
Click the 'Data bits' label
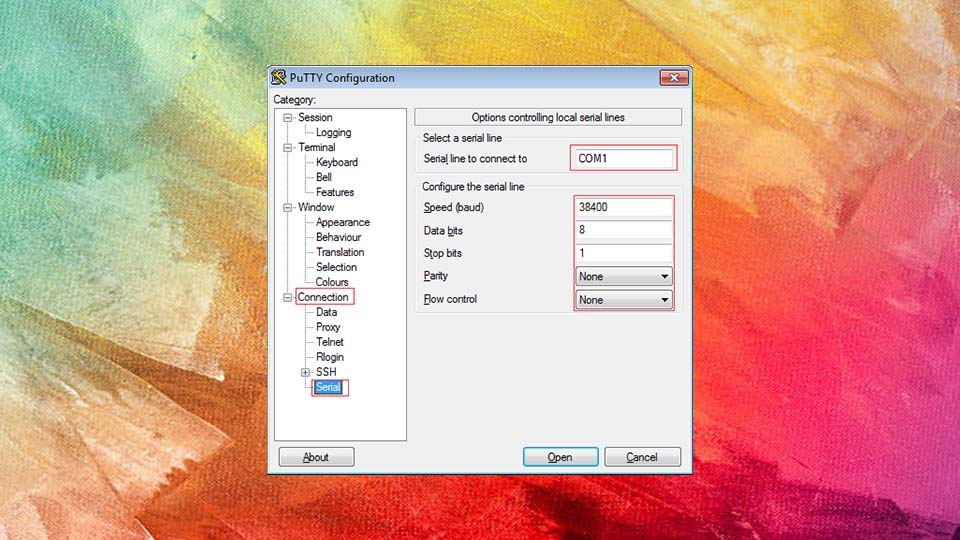coord(443,231)
